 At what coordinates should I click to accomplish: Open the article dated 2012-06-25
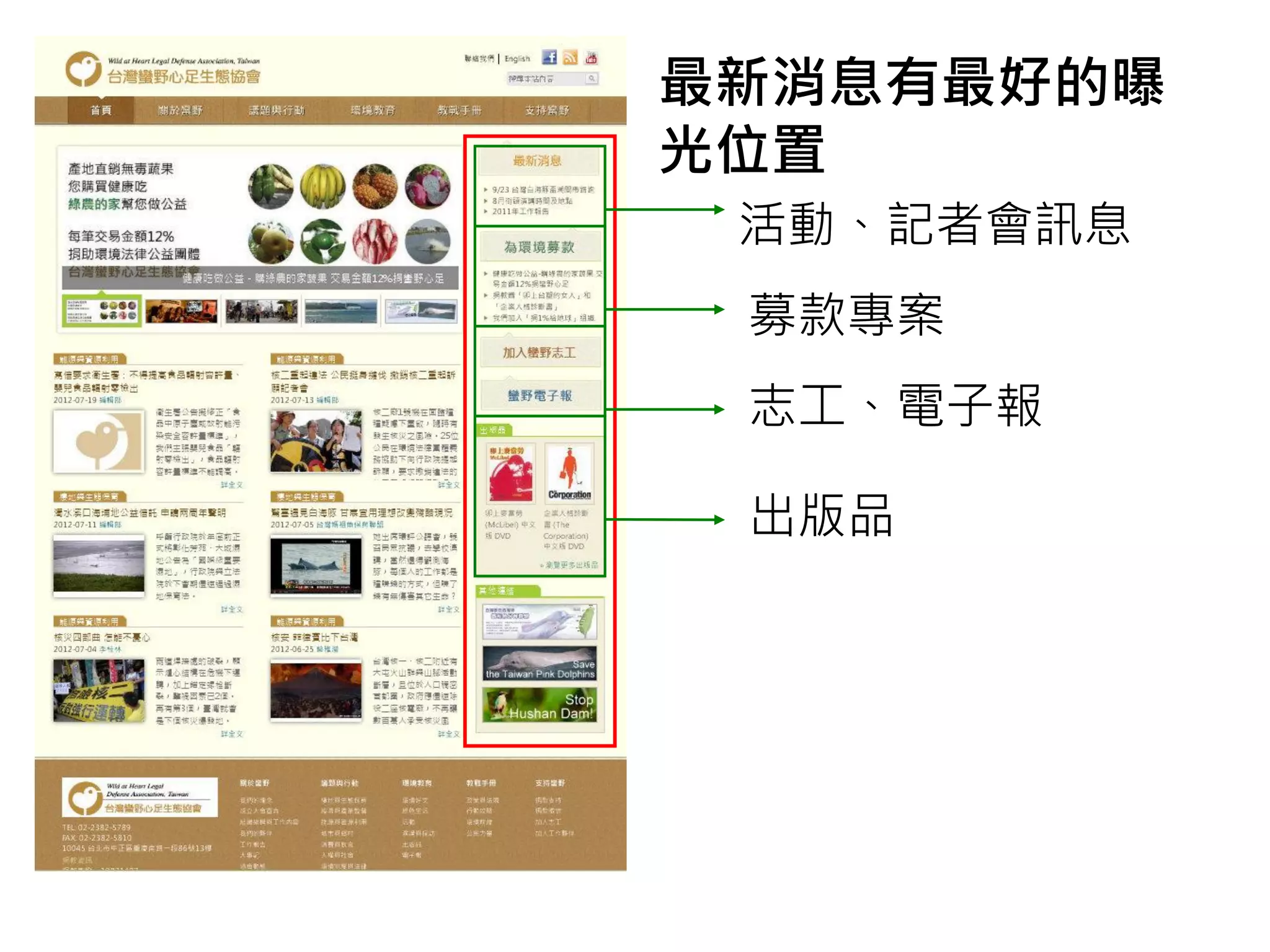tap(314, 637)
